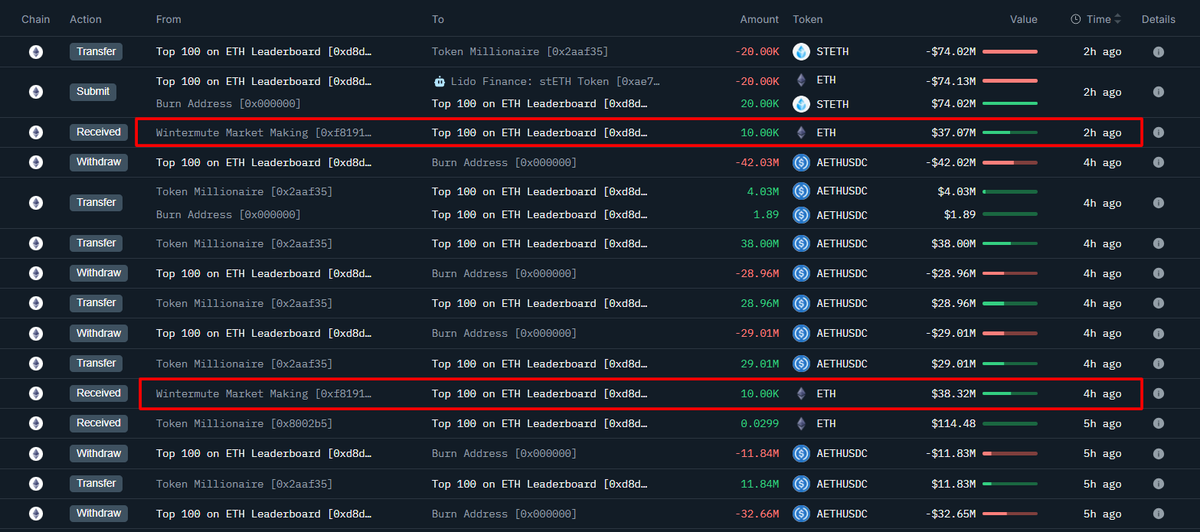This screenshot has width=1200, height=532.
Task: Click the $114.48 value cell
Action: click(x=955, y=424)
